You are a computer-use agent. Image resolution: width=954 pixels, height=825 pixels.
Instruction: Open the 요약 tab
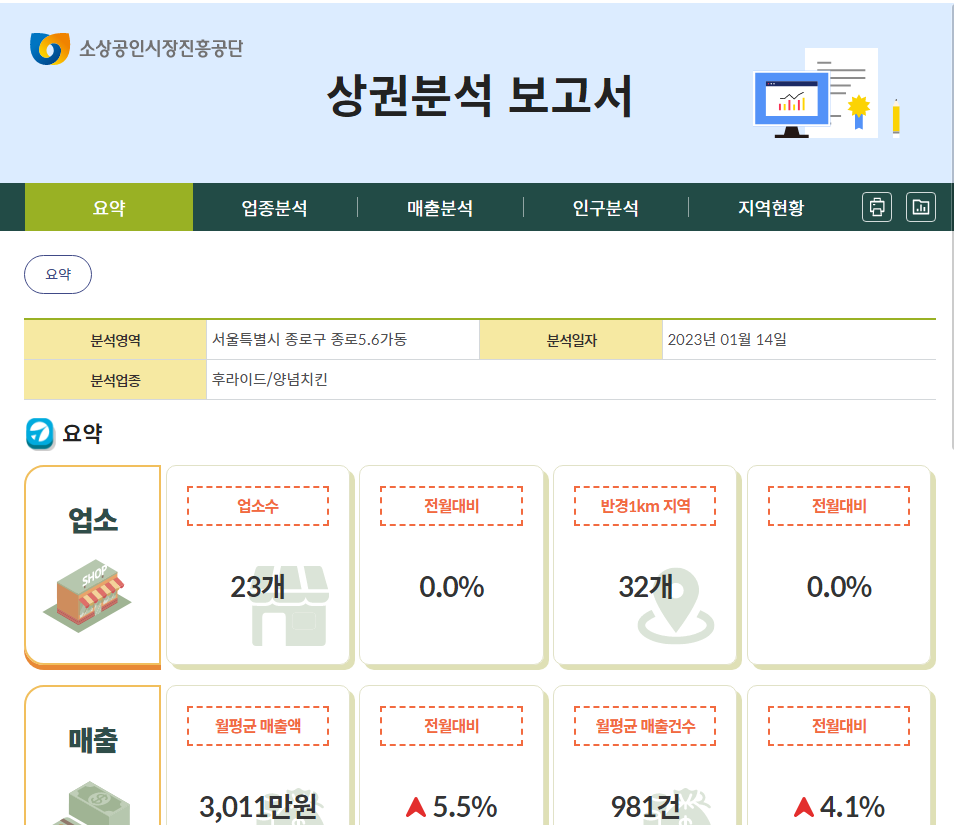(109, 207)
